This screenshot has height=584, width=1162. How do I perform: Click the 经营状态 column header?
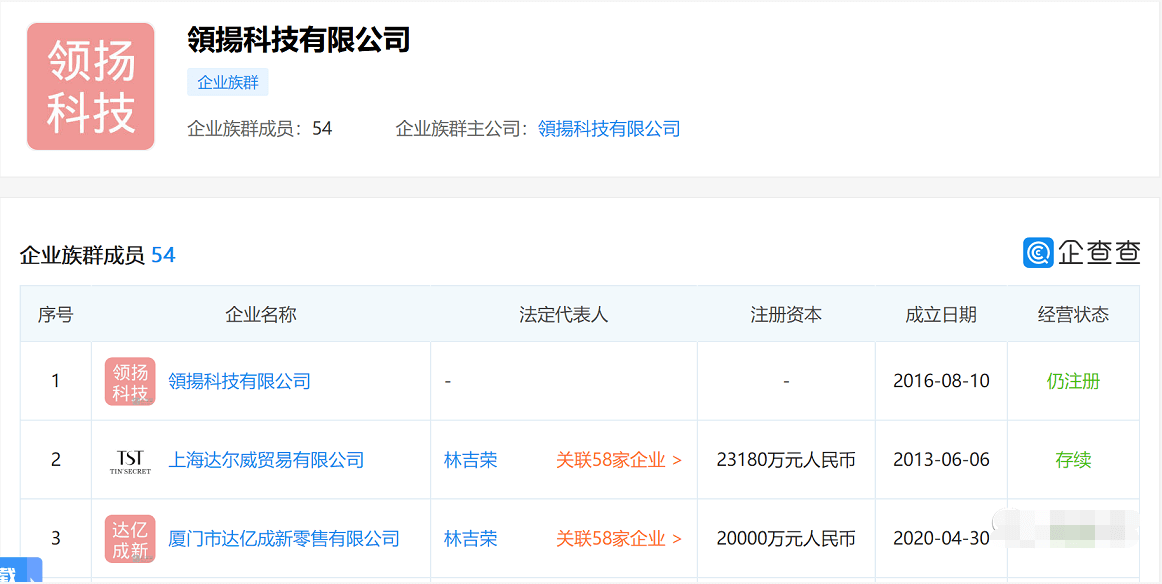tap(1073, 315)
